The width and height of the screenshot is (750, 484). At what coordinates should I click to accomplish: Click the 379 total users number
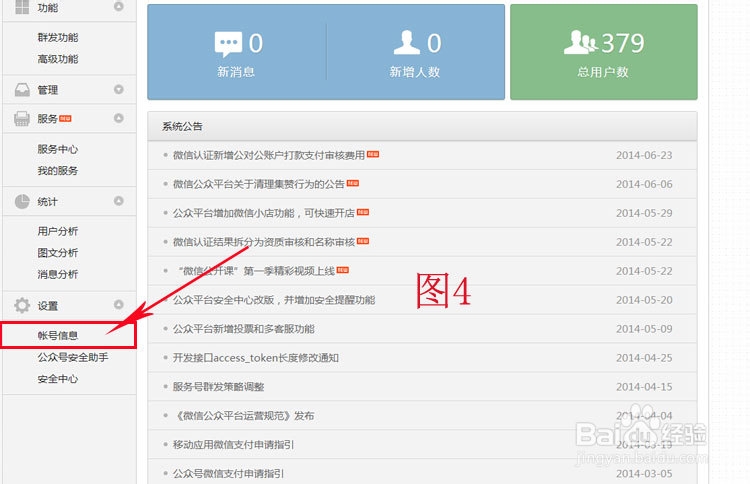pos(623,43)
